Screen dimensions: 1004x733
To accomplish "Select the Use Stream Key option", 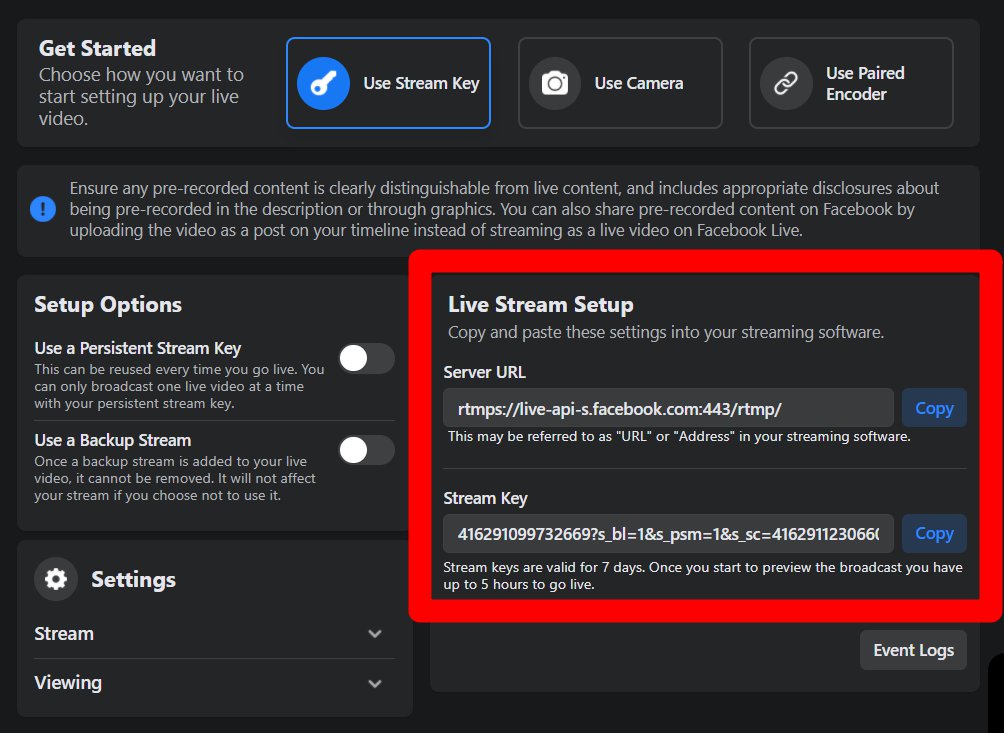I will (389, 83).
